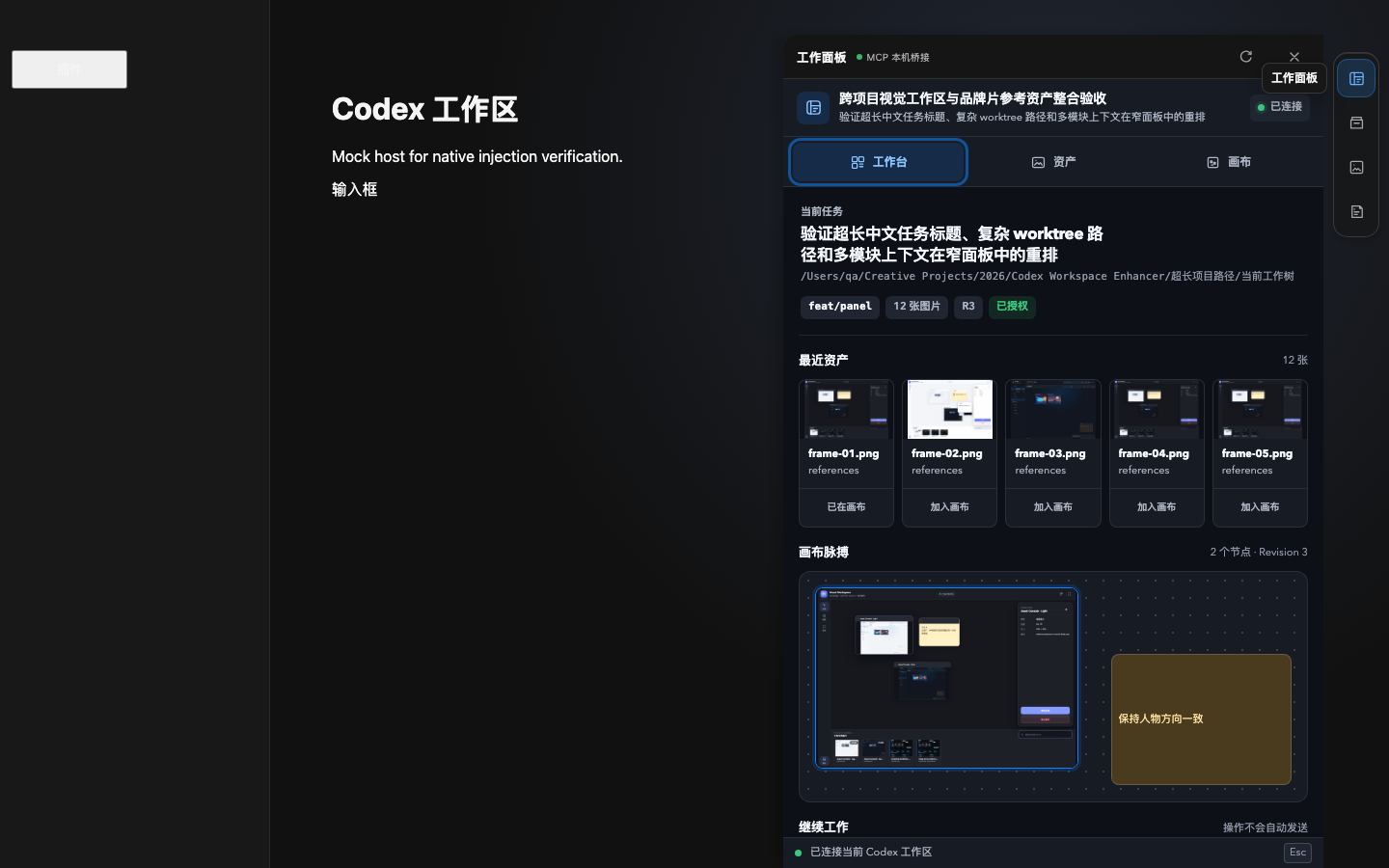Click the 最近资产 section heading
The image size is (1389, 868).
coord(824,361)
